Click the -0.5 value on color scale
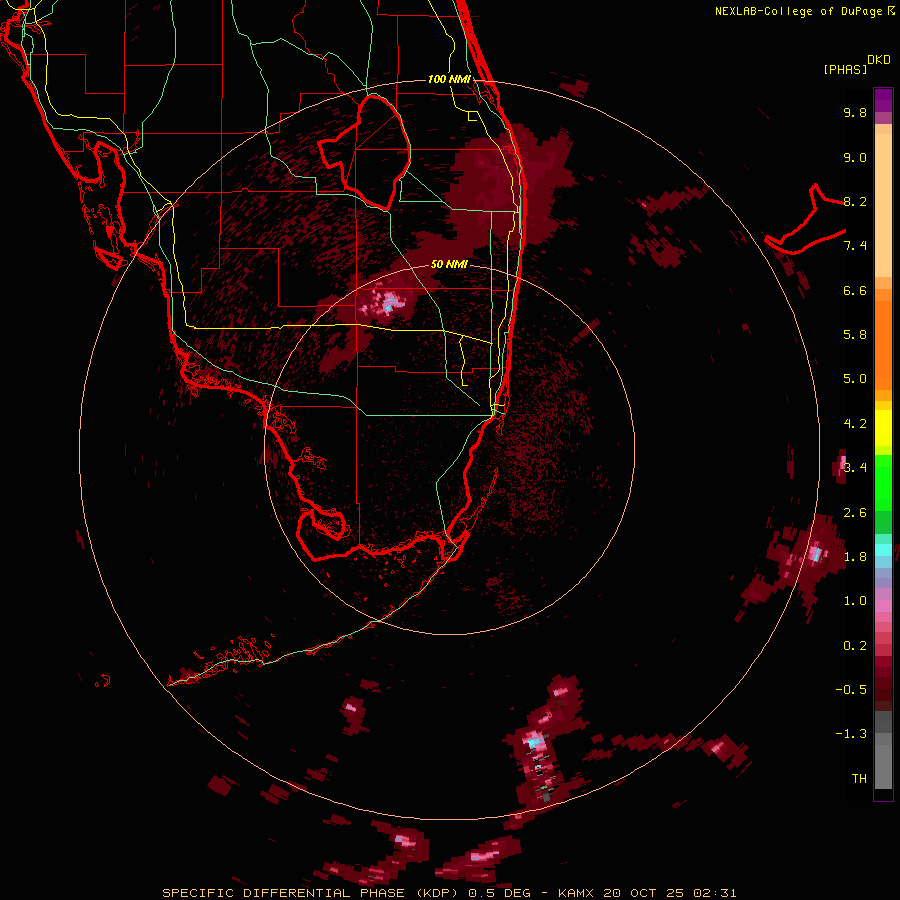The height and width of the screenshot is (900, 900). point(851,689)
